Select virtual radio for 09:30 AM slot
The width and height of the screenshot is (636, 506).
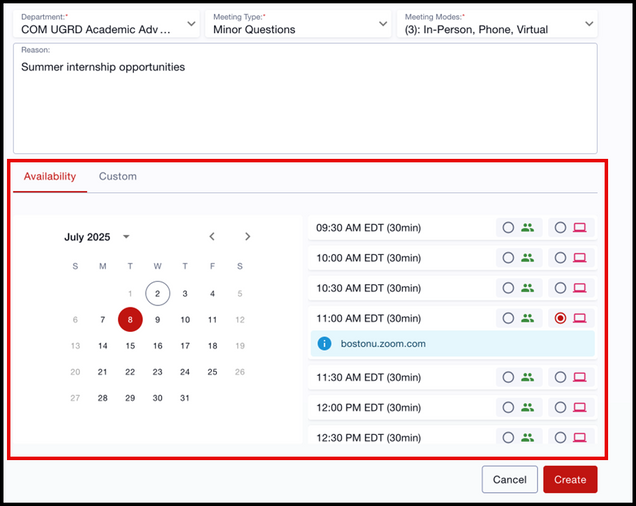tap(561, 228)
